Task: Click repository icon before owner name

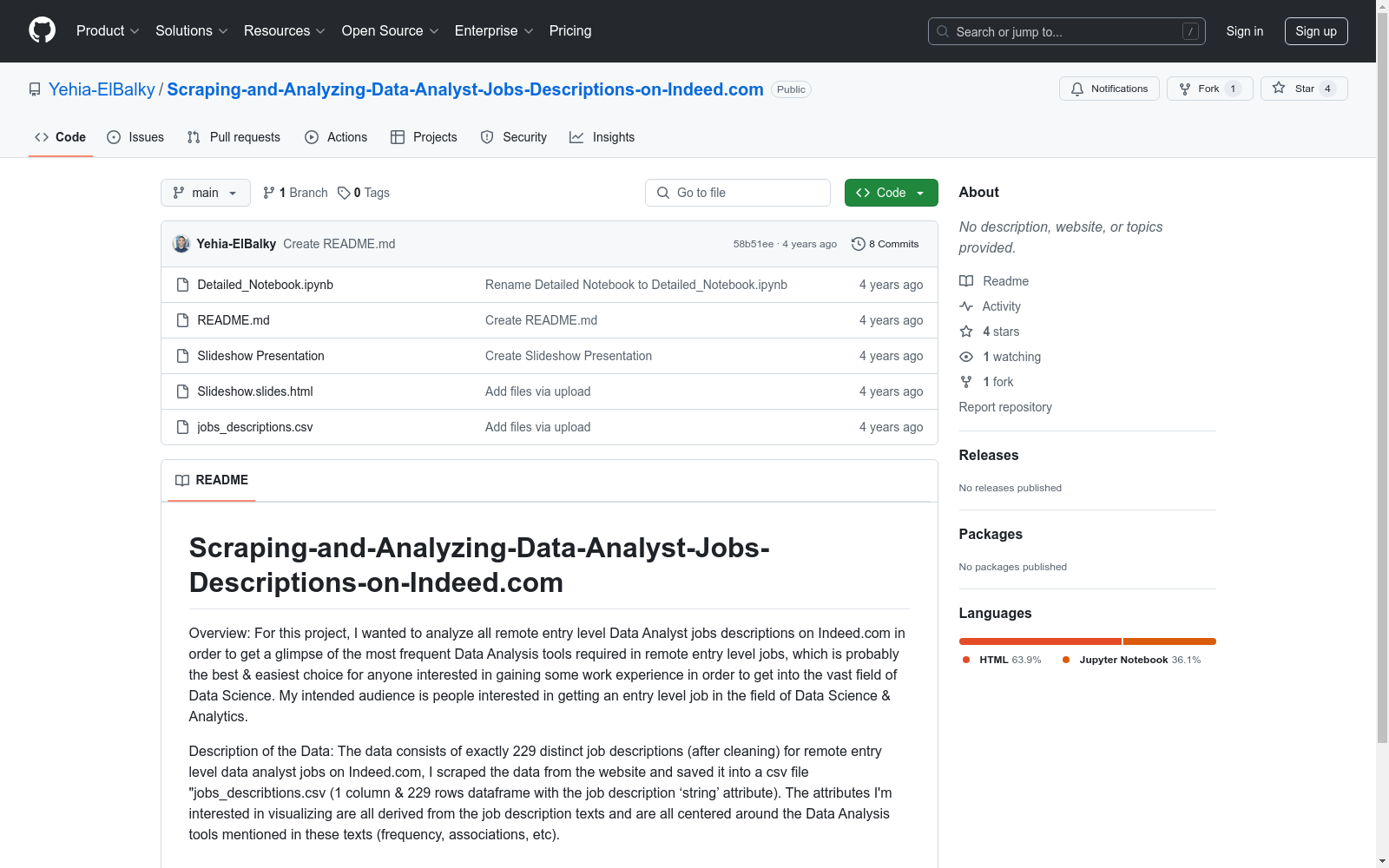Action: tap(35, 89)
